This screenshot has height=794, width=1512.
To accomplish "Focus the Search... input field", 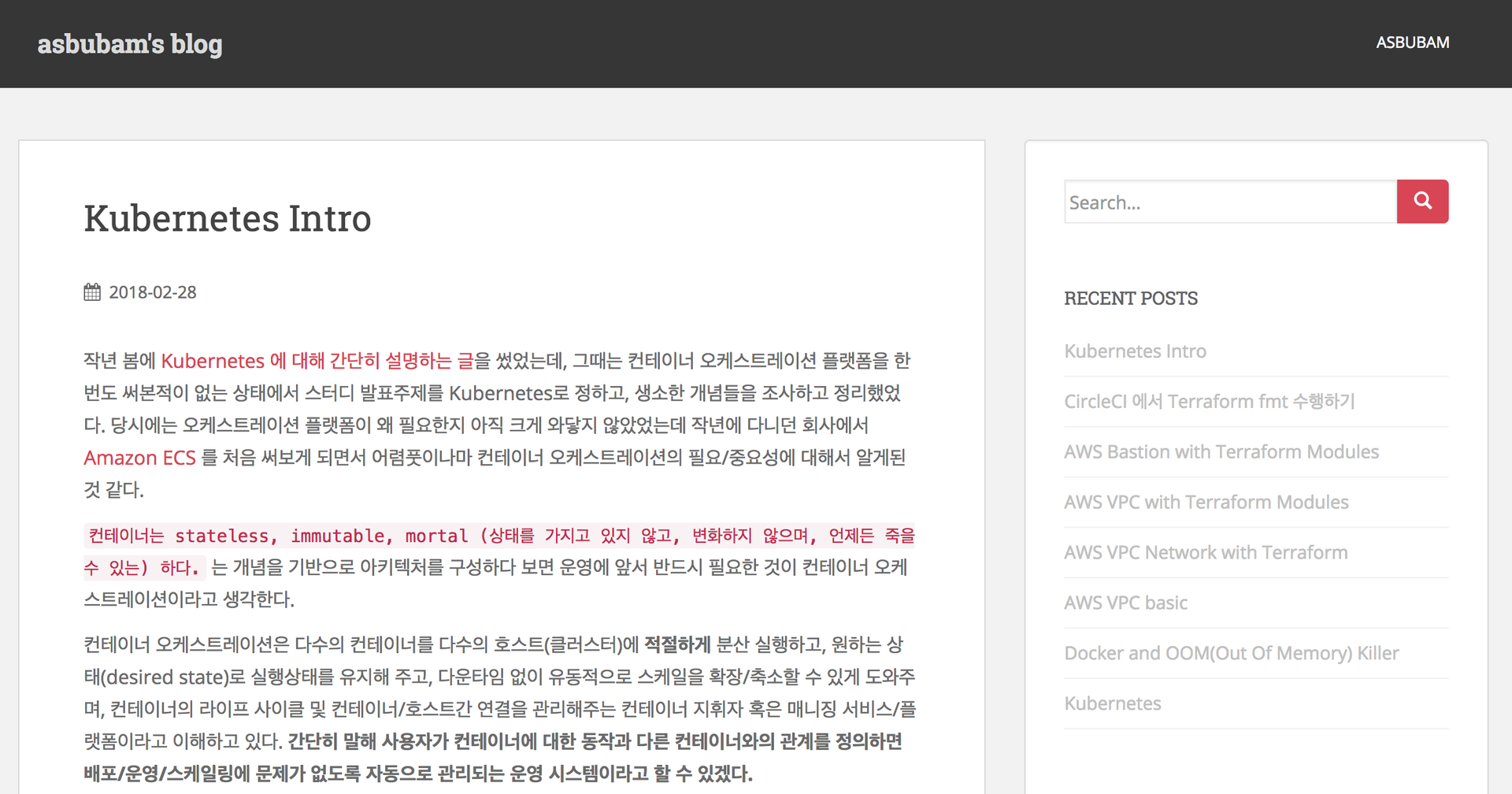I will coord(1230,202).
